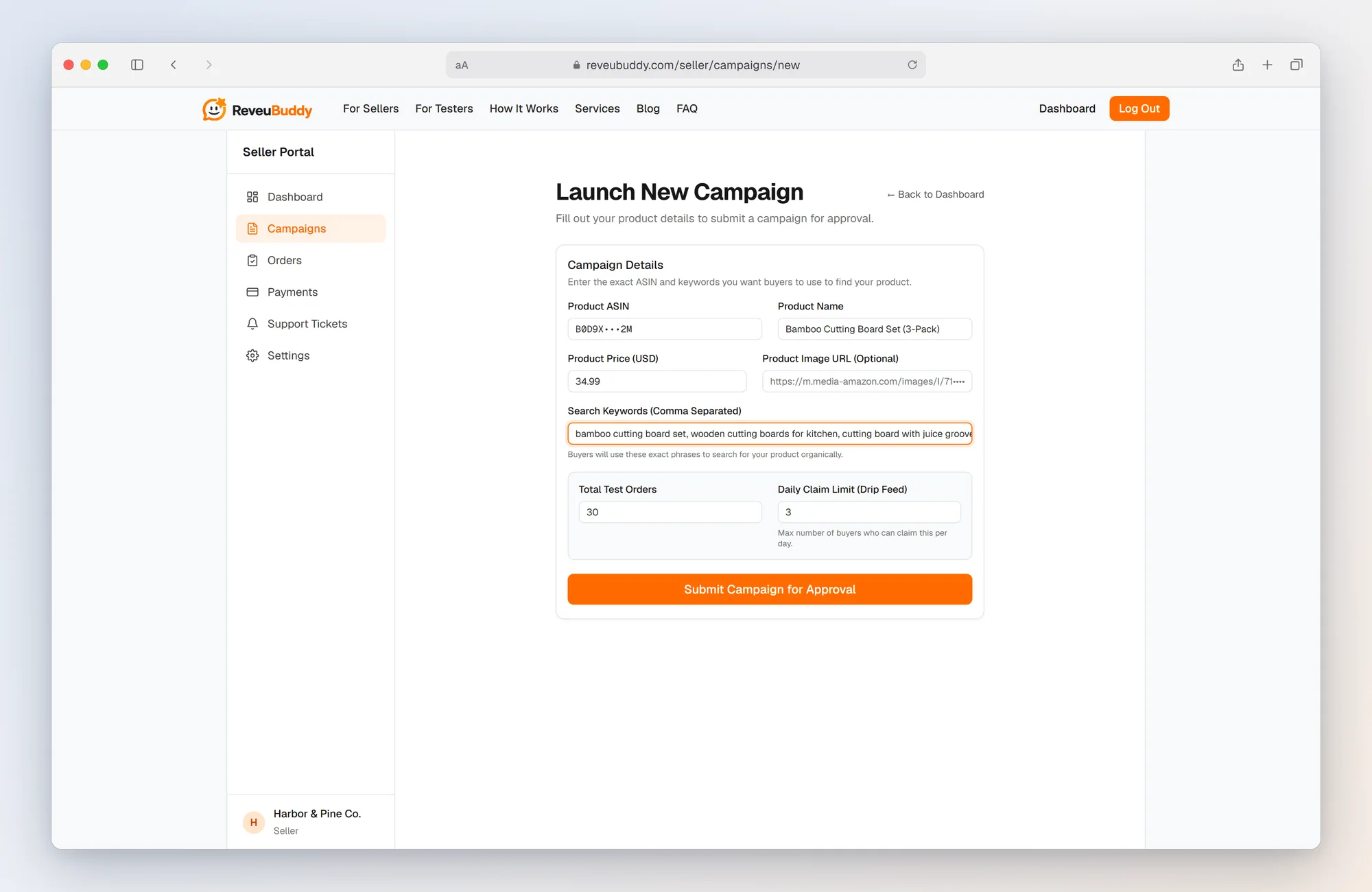The image size is (1372, 892).
Task: Click the Daily Claim Limit field
Action: (869, 512)
